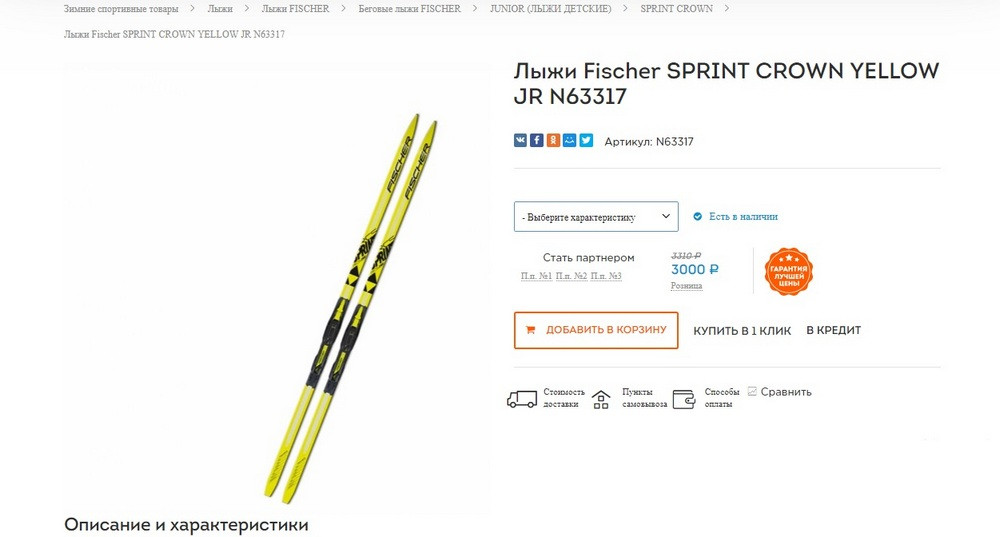Open Выберите характеристику dropdown
The image size is (1000, 537).
596,217
